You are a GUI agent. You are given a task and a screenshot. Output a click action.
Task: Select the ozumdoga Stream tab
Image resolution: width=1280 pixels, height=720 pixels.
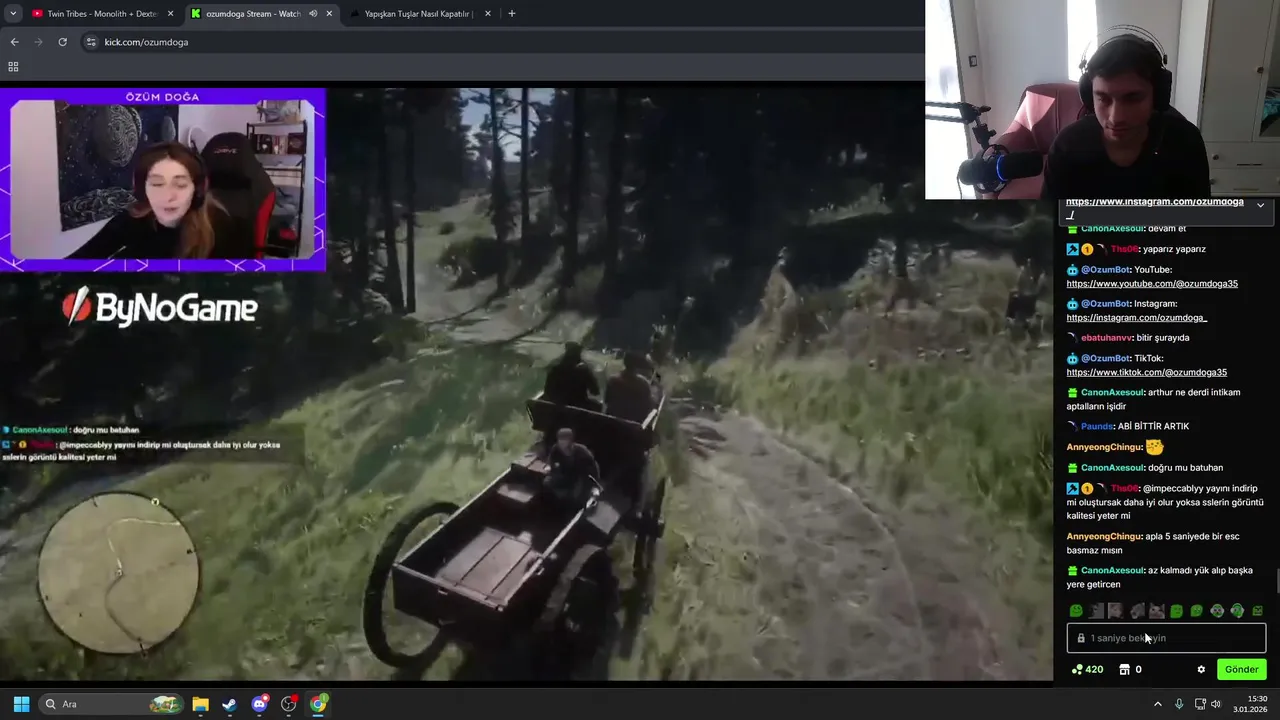pyautogui.click(x=262, y=14)
